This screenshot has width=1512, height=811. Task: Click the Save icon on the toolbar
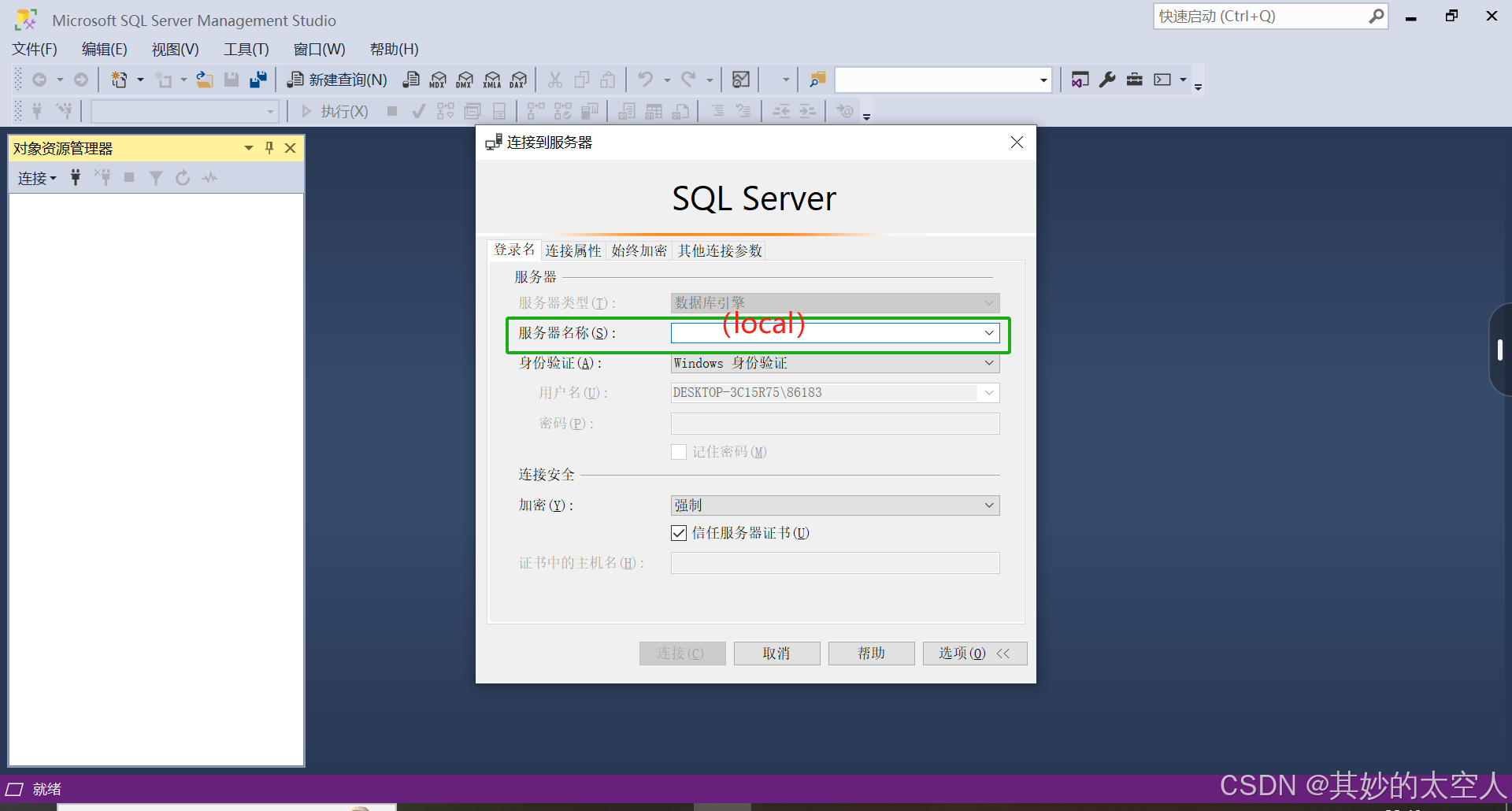pyautogui.click(x=231, y=79)
